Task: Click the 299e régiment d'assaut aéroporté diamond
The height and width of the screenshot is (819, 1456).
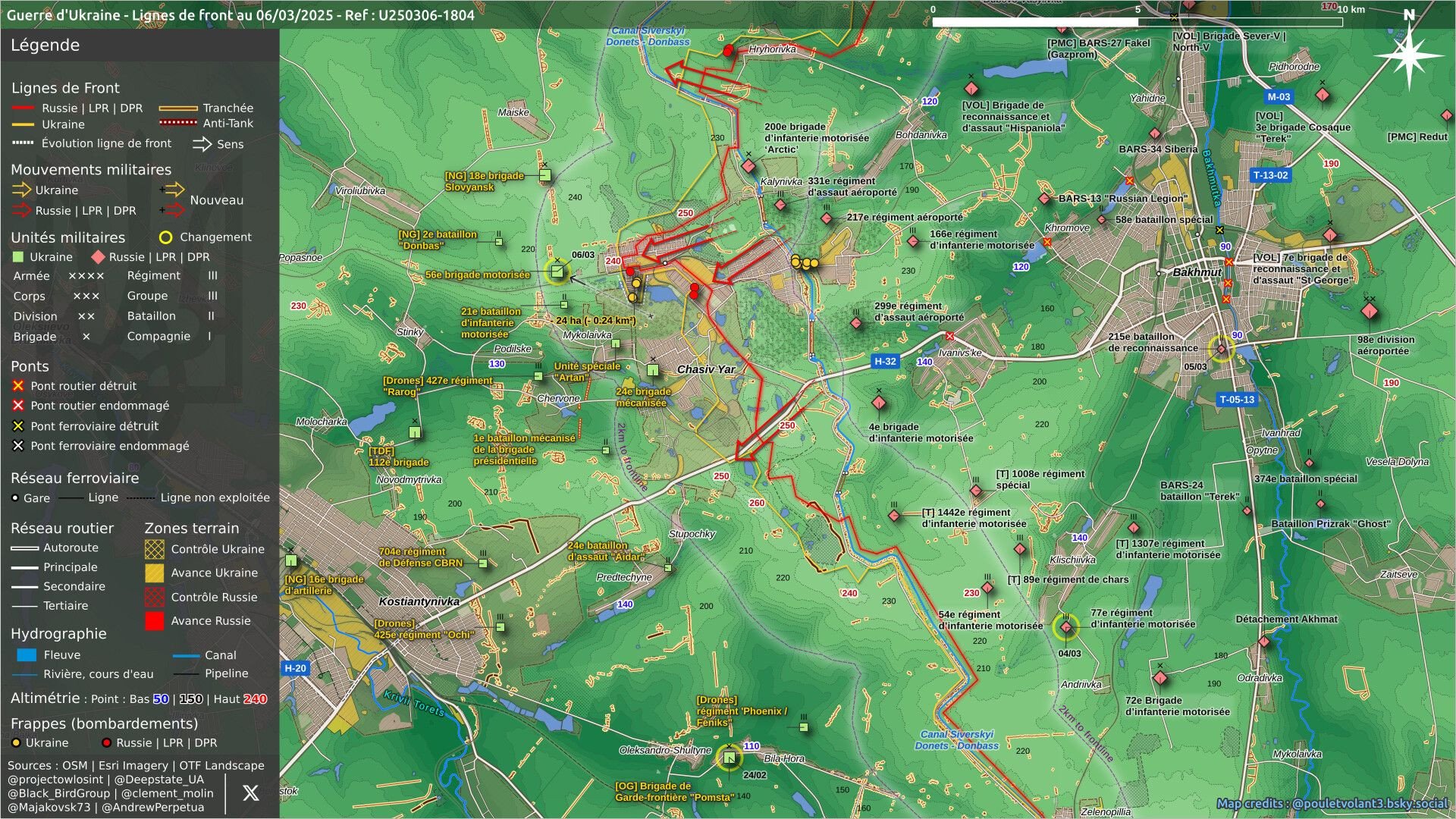Action: (856, 323)
